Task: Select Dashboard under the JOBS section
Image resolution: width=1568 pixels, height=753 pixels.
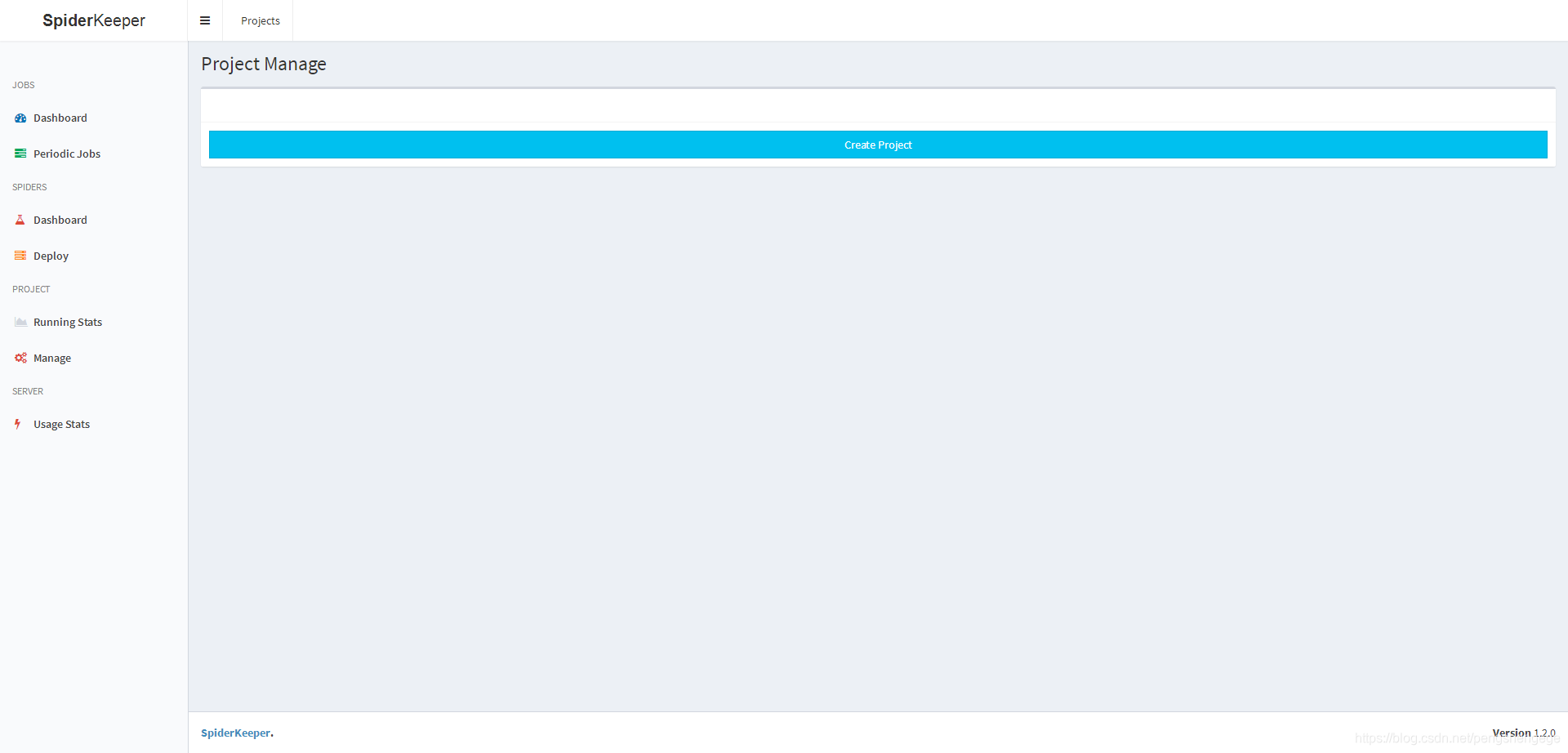Action: click(60, 118)
